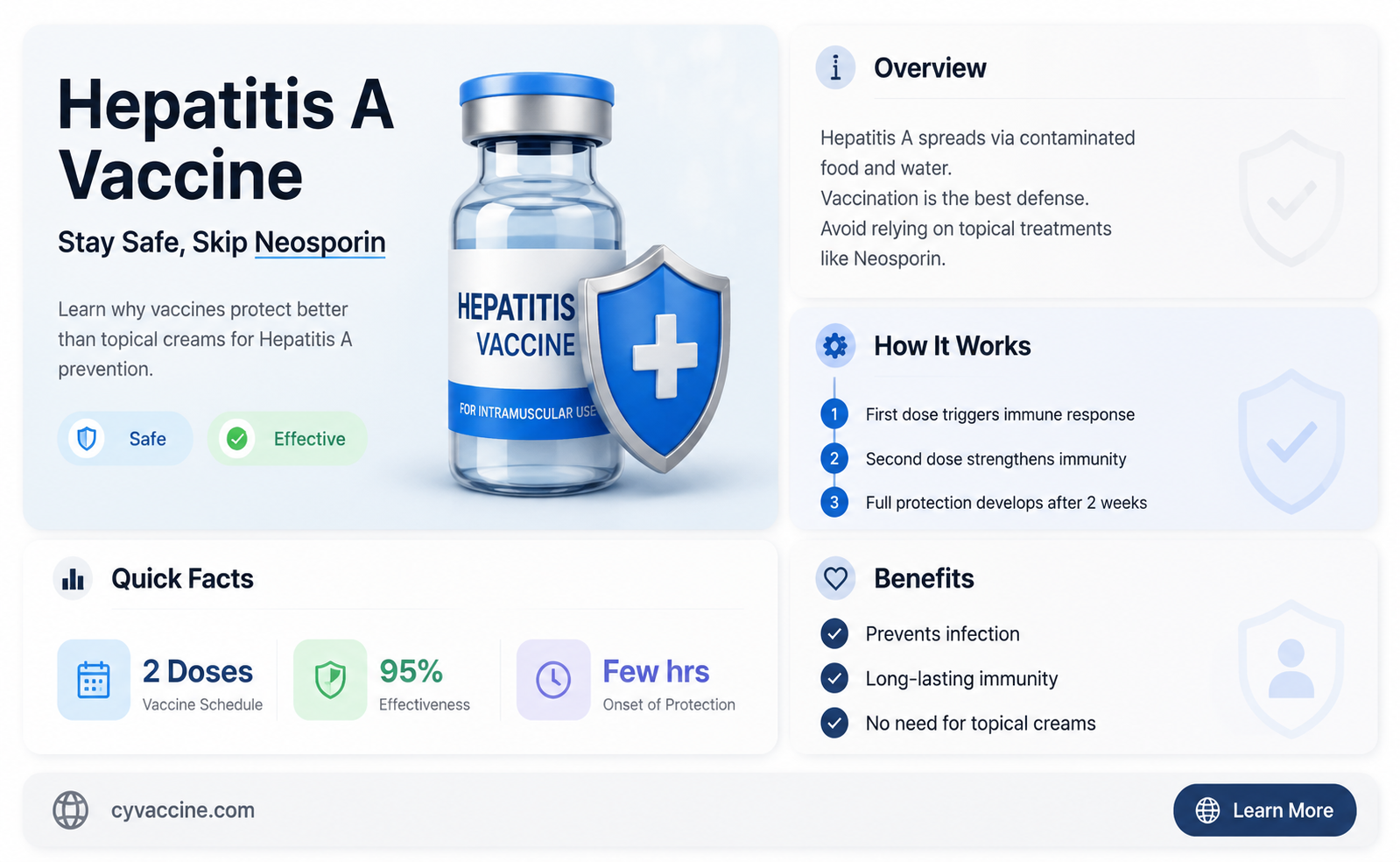This screenshot has width=1400, height=862.
Task: Click the check icon beside Prevents infection
Action: click(834, 633)
